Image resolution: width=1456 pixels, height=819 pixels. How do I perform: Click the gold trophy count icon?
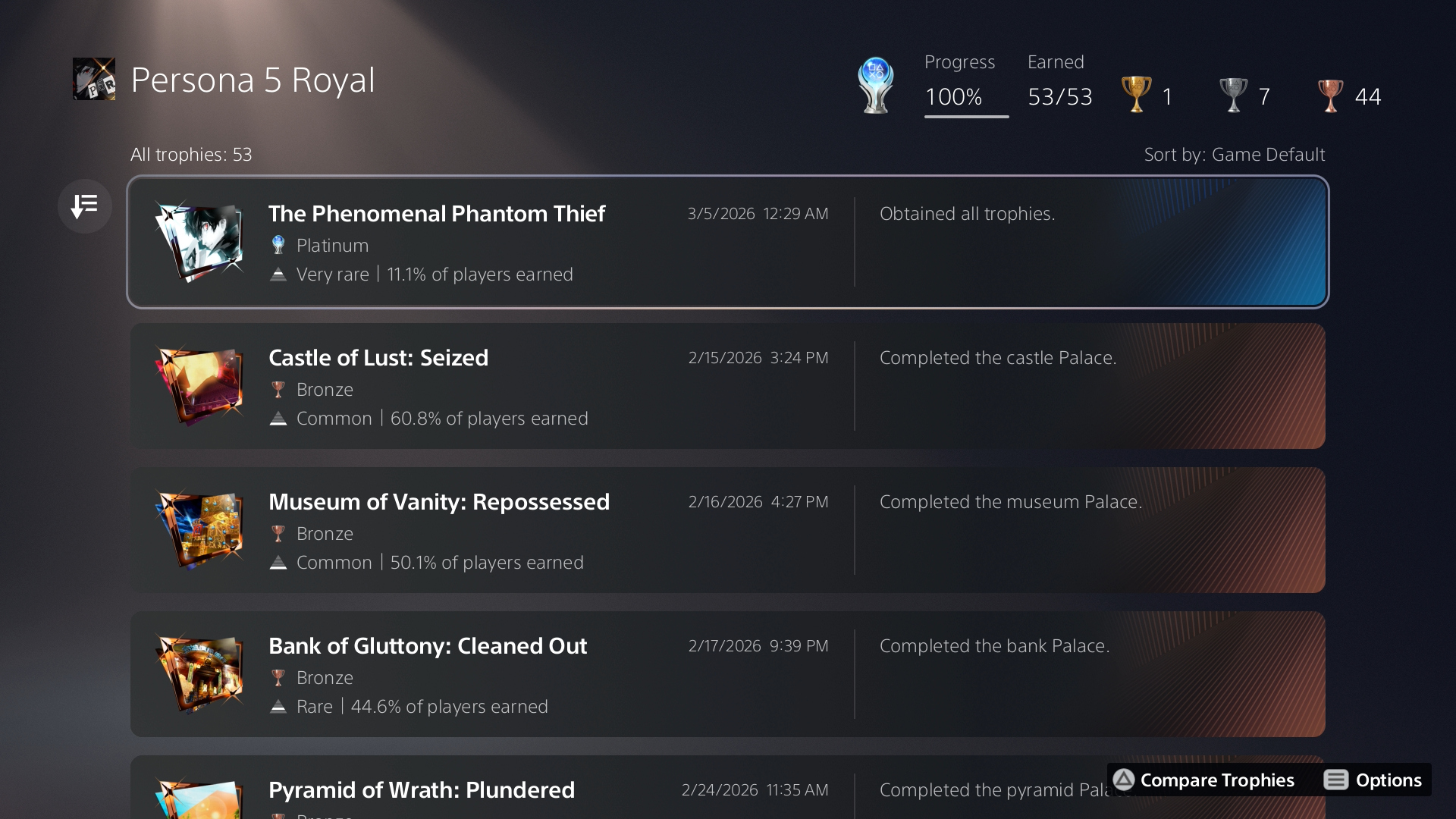[x=1136, y=96]
